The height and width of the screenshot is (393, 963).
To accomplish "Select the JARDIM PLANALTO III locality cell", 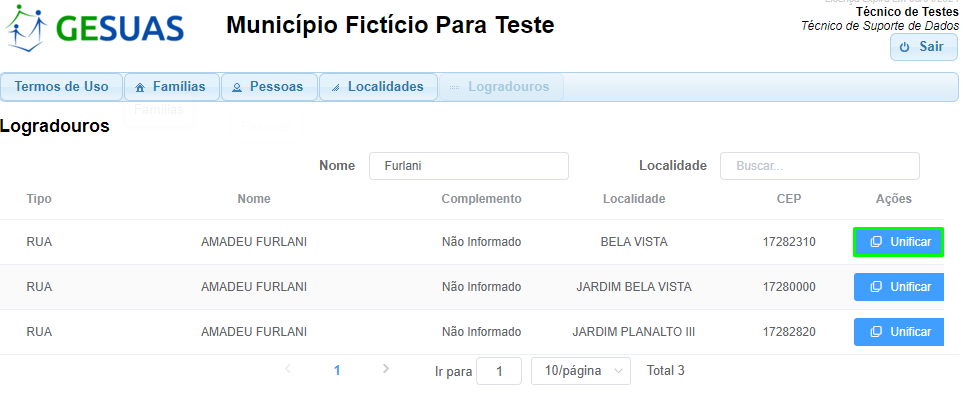I will pos(634,332).
